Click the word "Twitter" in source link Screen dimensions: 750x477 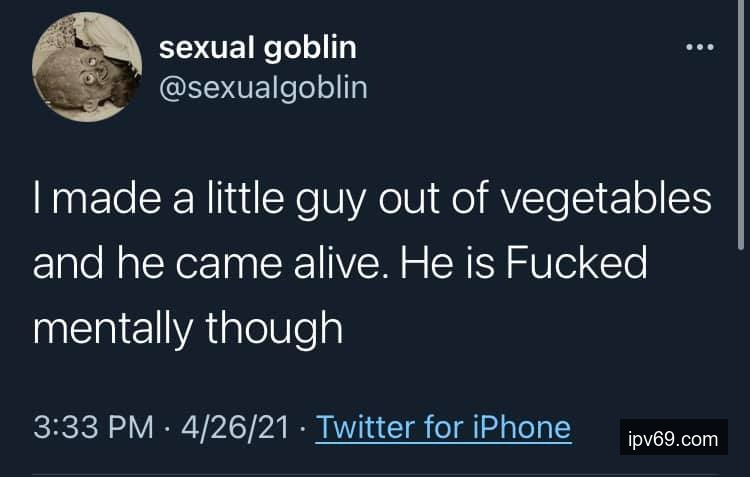click(365, 428)
